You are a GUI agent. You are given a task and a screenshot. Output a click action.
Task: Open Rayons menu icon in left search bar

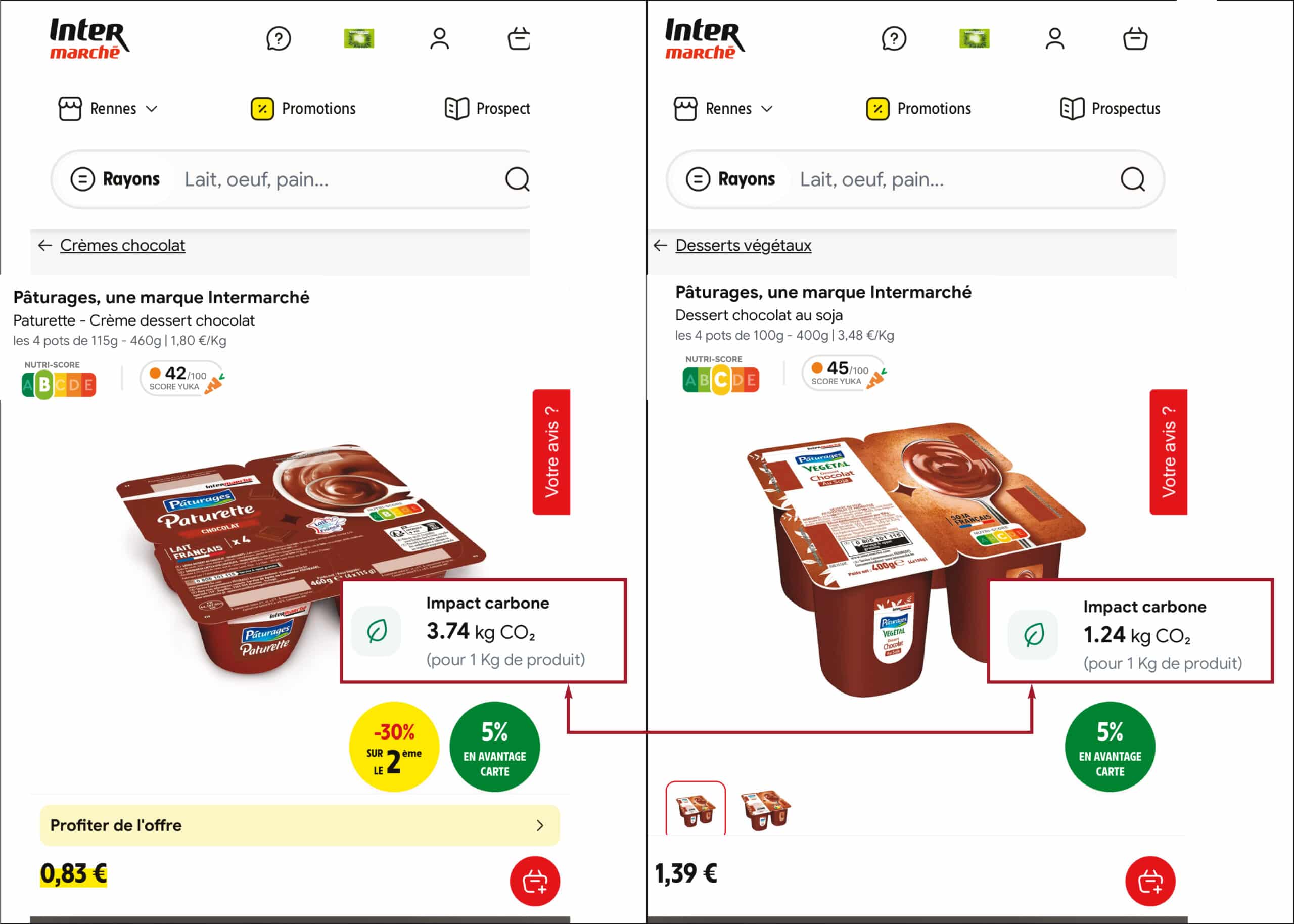[x=82, y=179]
